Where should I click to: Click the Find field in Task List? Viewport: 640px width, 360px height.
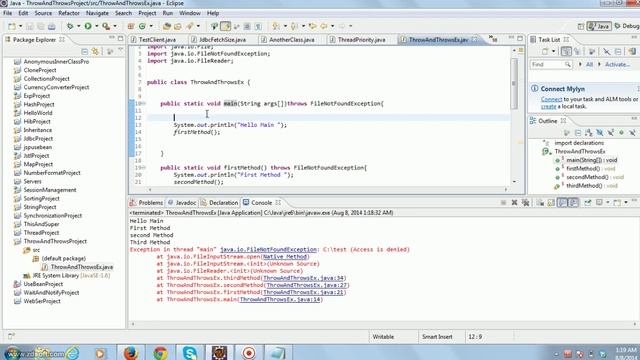point(551,64)
